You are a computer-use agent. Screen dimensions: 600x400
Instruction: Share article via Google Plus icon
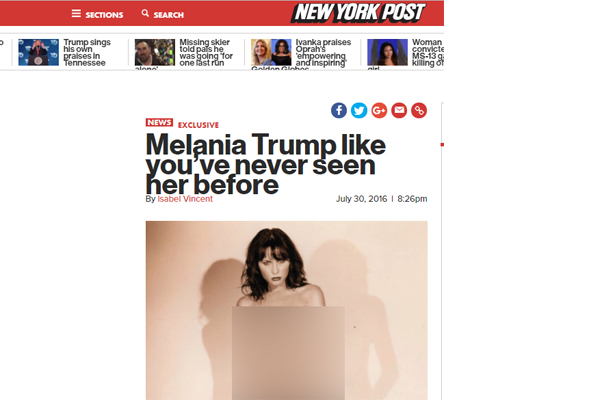[x=379, y=111]
